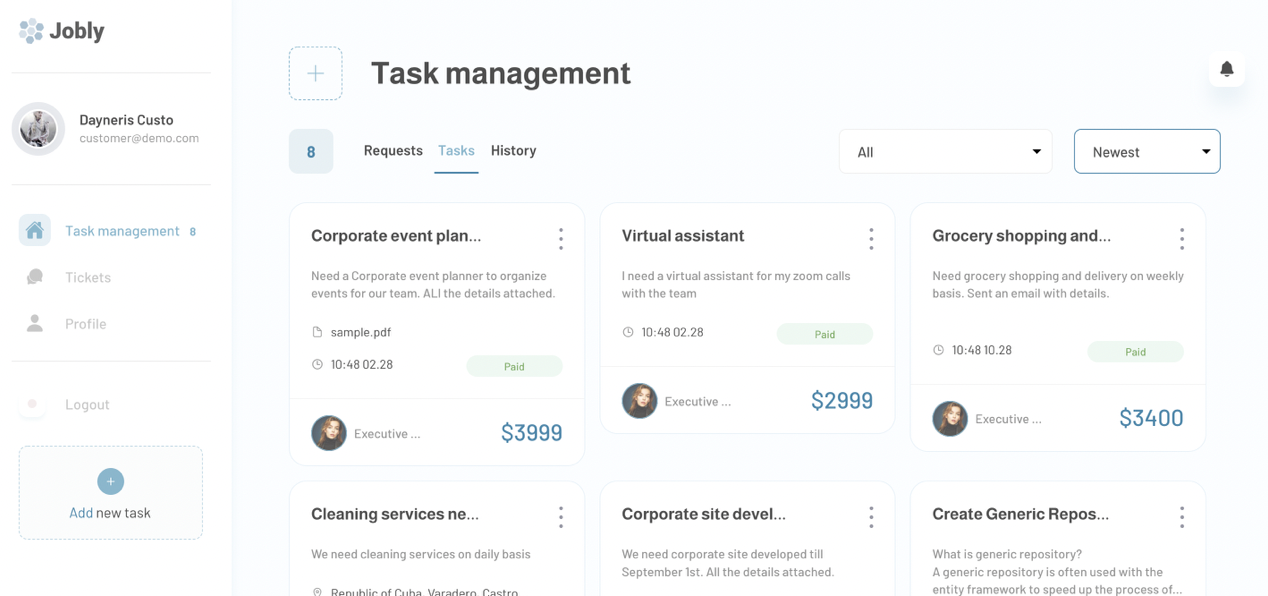1268x596 pixels.
Task: Switch to the History tab
Action: click(x=513, y=150)
